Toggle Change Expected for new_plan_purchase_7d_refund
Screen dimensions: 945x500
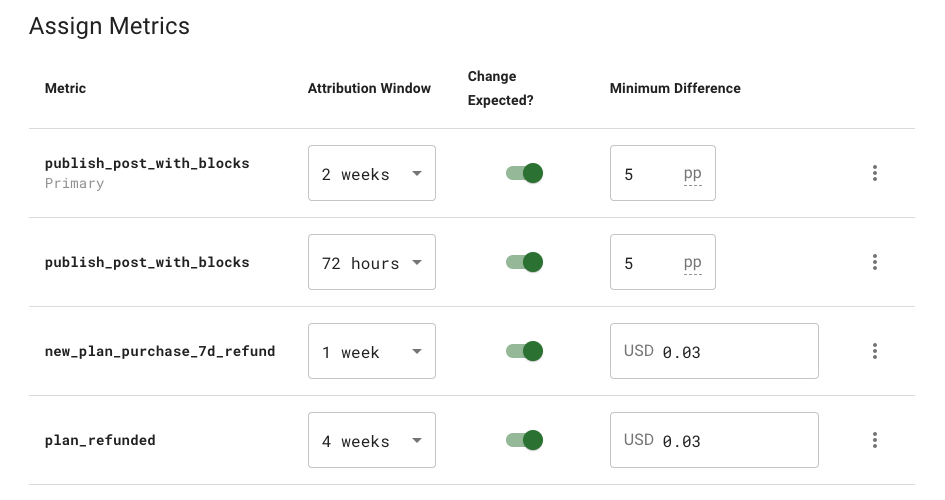(x=524, y=351)
